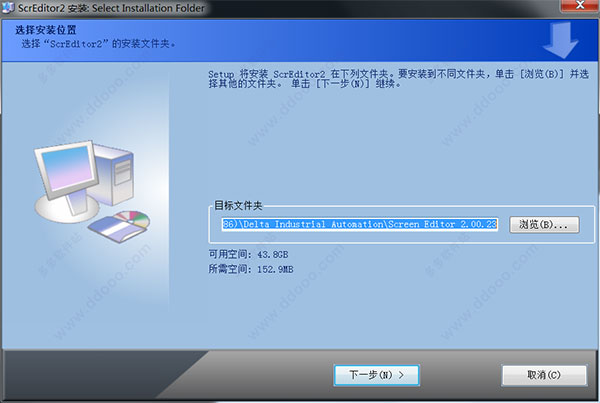Click the 所需空间: 152.9MB text
This screenshot has width=600, height=403.
pos(251,269)
